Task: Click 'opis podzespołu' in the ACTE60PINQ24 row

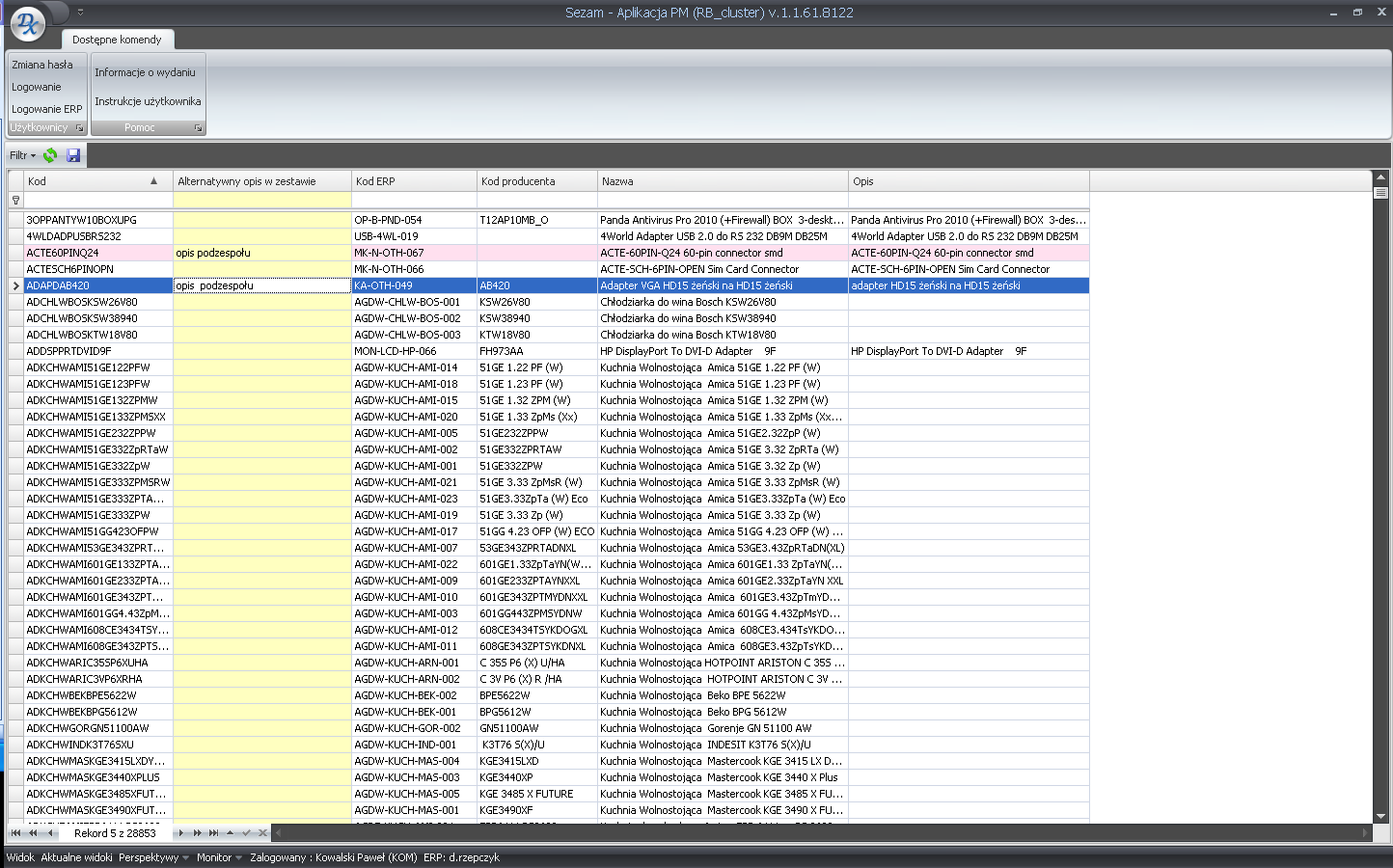Action: pos(213,253)
